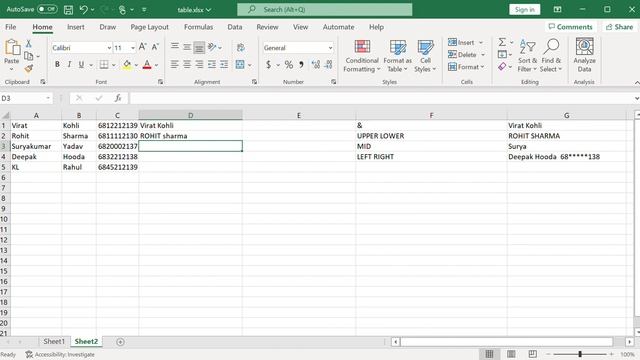Add a new sheet with plus icon
This screenshot has width=640, height=360.
120,342
